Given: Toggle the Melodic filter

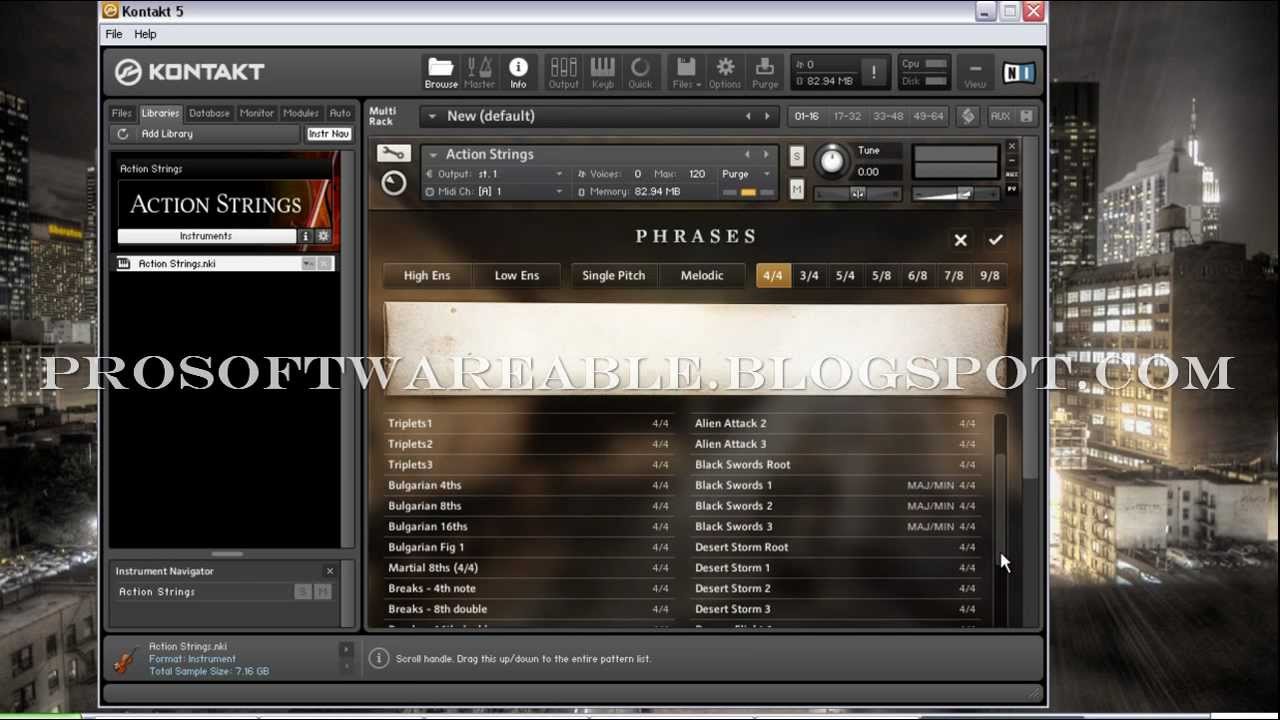Looking at the screenshot, I should [x=702, y=276].
